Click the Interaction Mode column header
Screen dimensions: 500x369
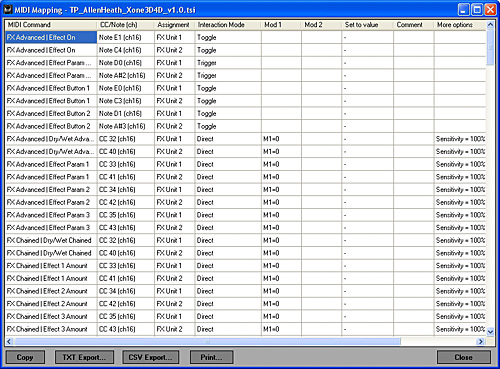[x=228, y=25]
